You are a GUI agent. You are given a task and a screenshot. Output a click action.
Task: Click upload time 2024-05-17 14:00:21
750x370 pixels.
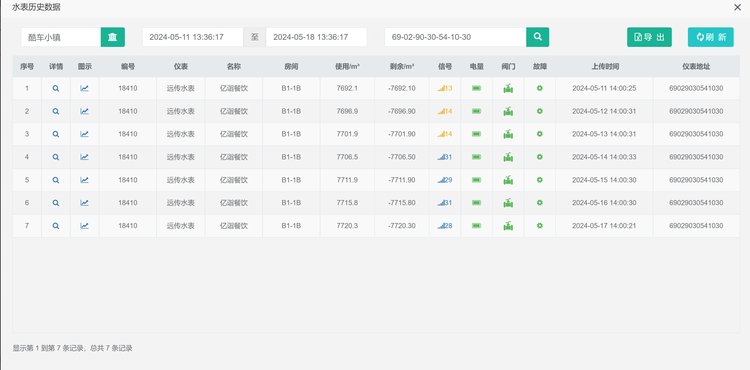coord(604,226)
